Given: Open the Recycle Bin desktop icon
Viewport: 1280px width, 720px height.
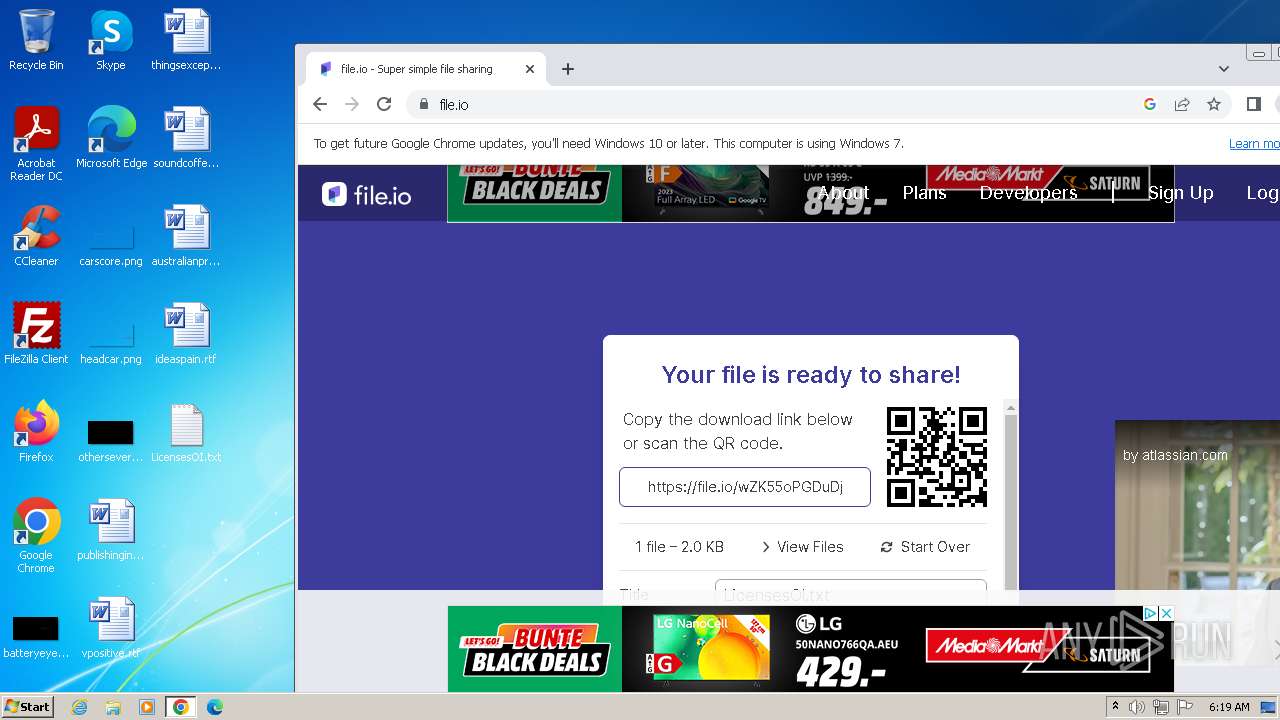Looking at the screenshot, I should (36, 40).
